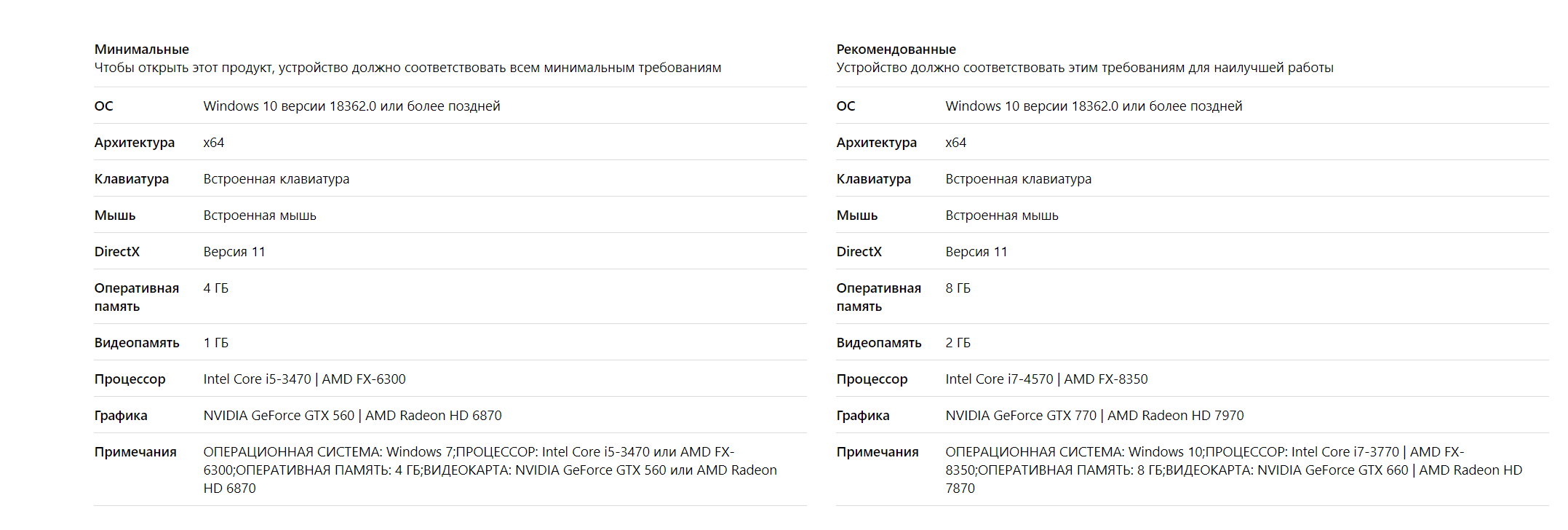Image resolution: width=1568 pixels, height=530 pixels.
Task: Click the minimum DirectX Версия 11 value
Action: click(x=234, y=252)
